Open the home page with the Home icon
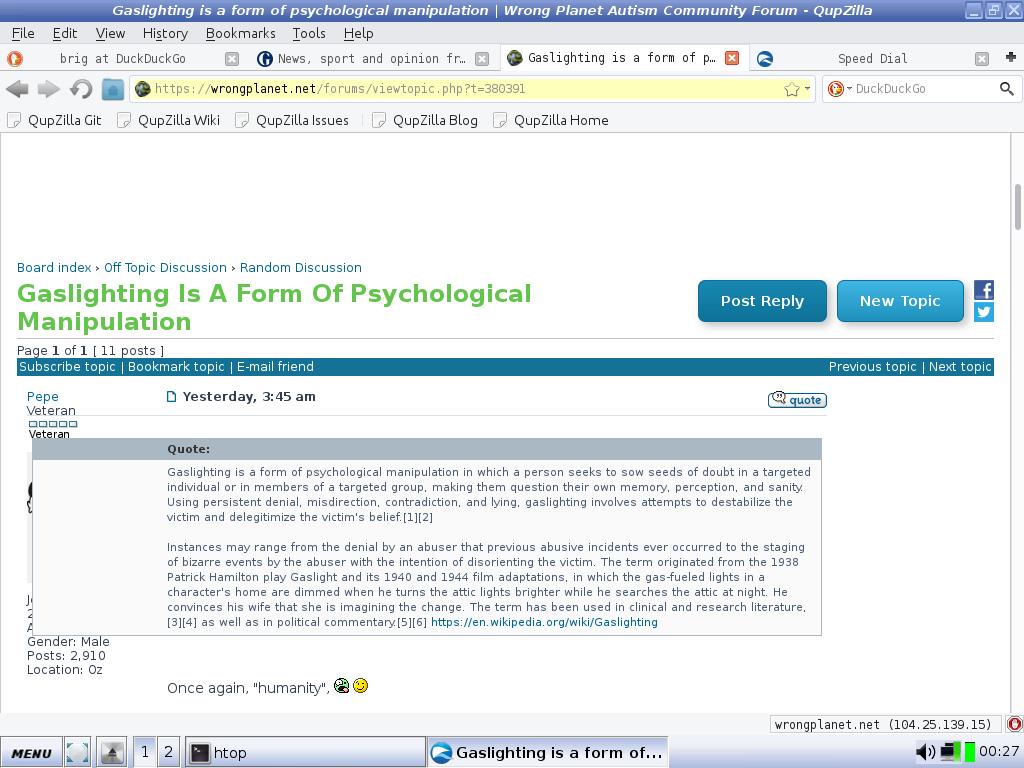This screenshot has width=1024, height=768. 112,89
